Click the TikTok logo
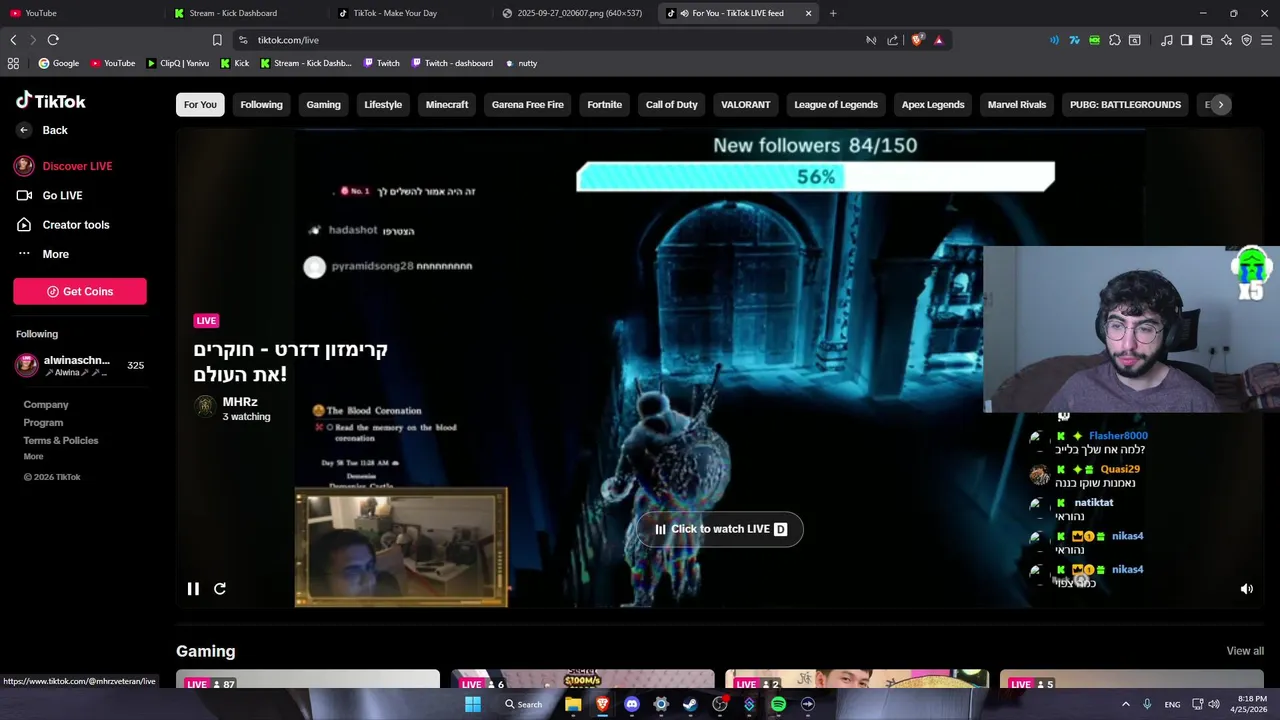Screen dimensions: 1280x720 click(x=50, y=101)
